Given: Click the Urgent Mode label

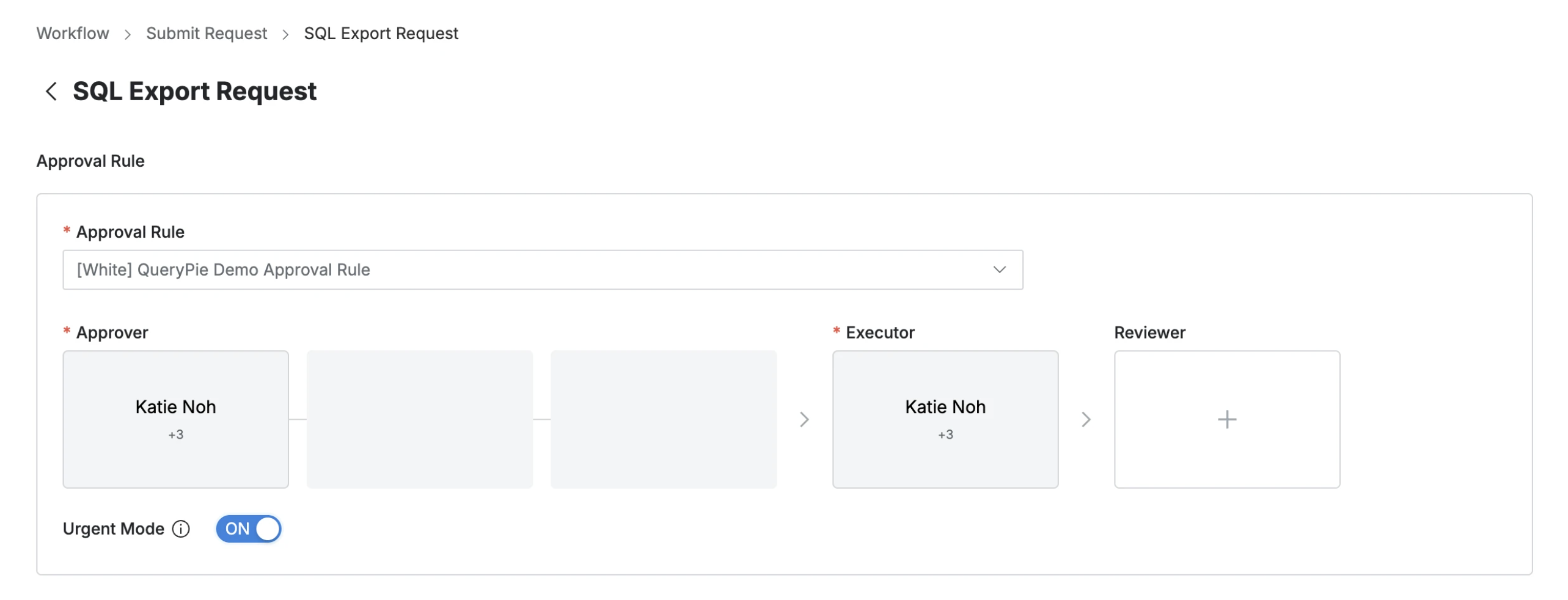Looking at the screenshot, I should point(114,529).
